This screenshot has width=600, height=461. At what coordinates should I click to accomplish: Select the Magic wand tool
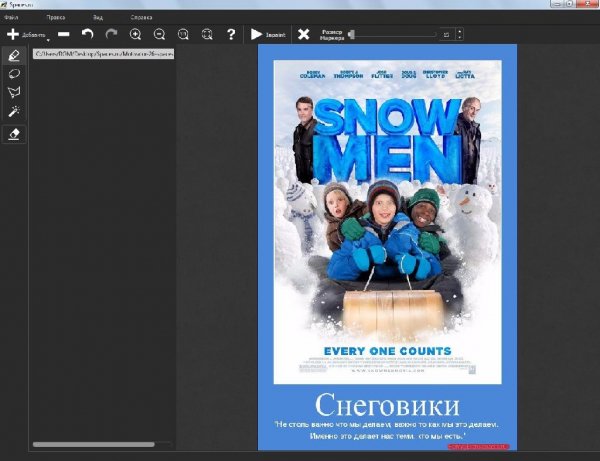click(x=14, y=111)
